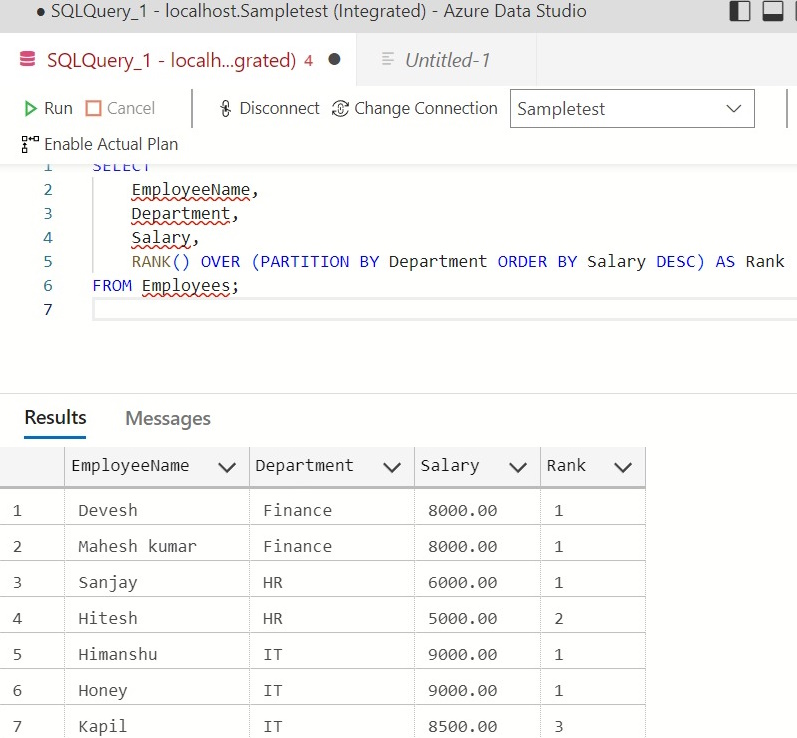The width and height of the screenshot is (797, 738).
Task: Toggle the bottom panel layout icon
Action: [773, 12]
